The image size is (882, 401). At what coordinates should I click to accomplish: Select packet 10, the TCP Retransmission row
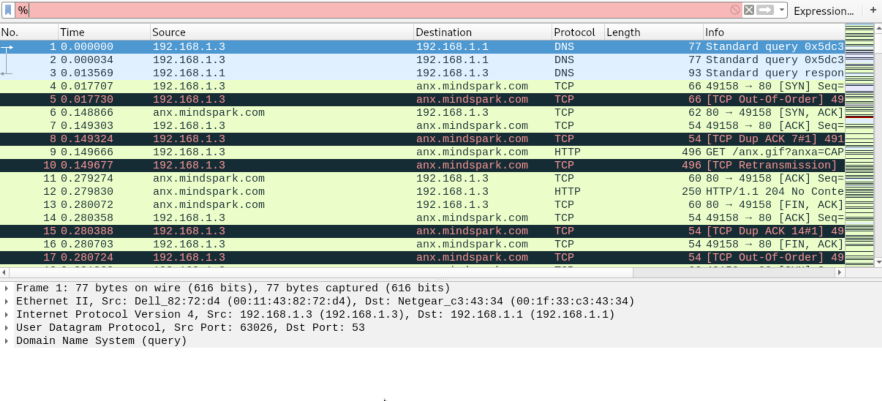coord(400,165)
